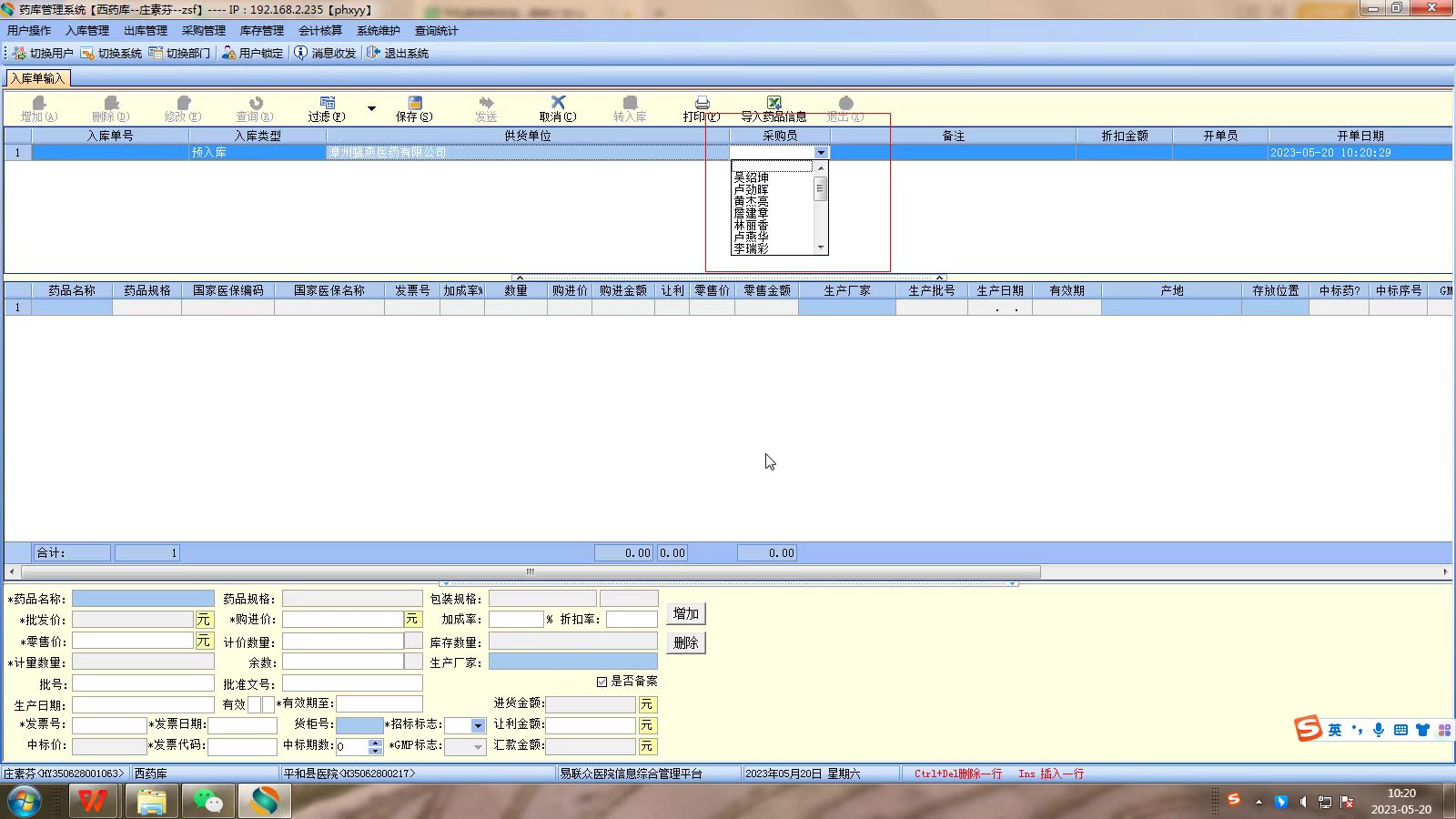This screenshot has height=819, width=1456.
Task: Click the horizontal scrollbar of the drug grid
Action: point(531,571)
